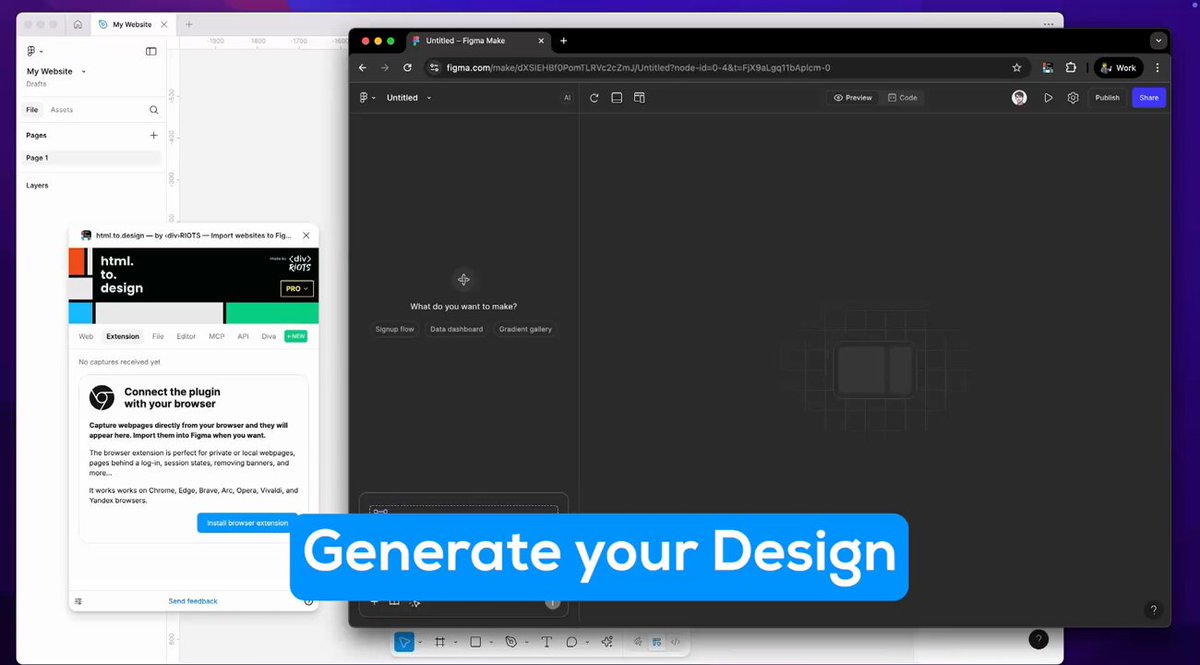
Task: Switch to the Extension tab in plugin
Action: click(123, 337)
